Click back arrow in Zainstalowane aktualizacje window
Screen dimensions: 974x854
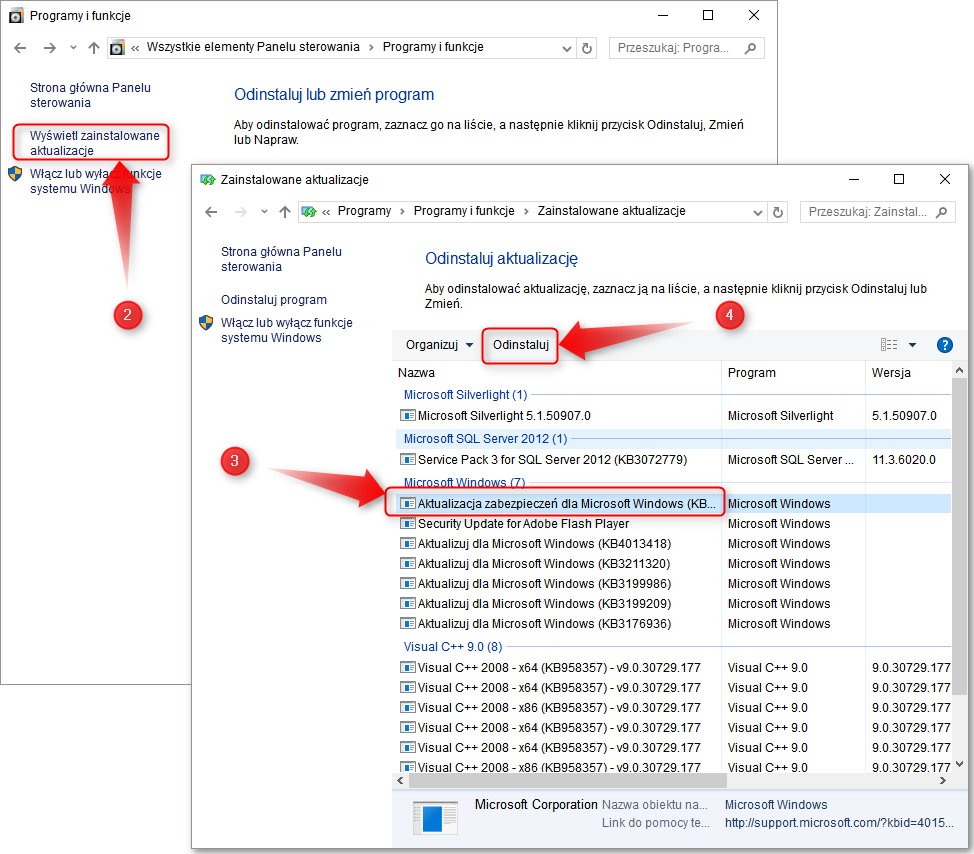pyautogui.click(x=211, y=212)
